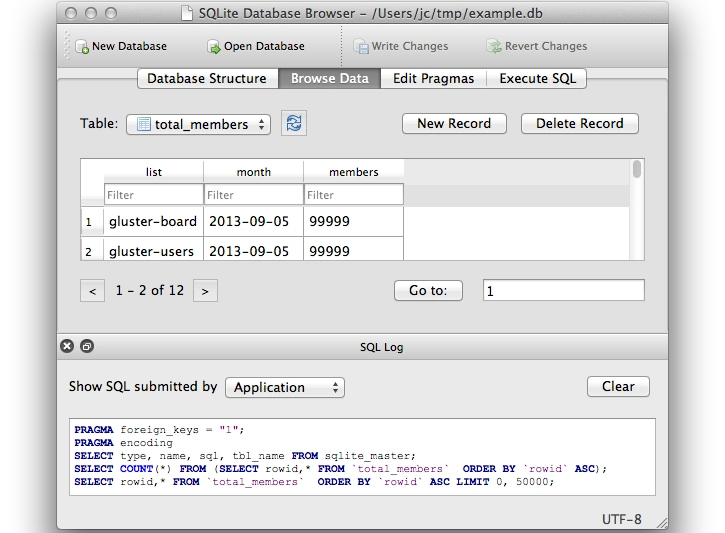This screenshot has height=533, width=725.
Task: Open the Table selector showing total_members
Action: click(x=198, y=124)
